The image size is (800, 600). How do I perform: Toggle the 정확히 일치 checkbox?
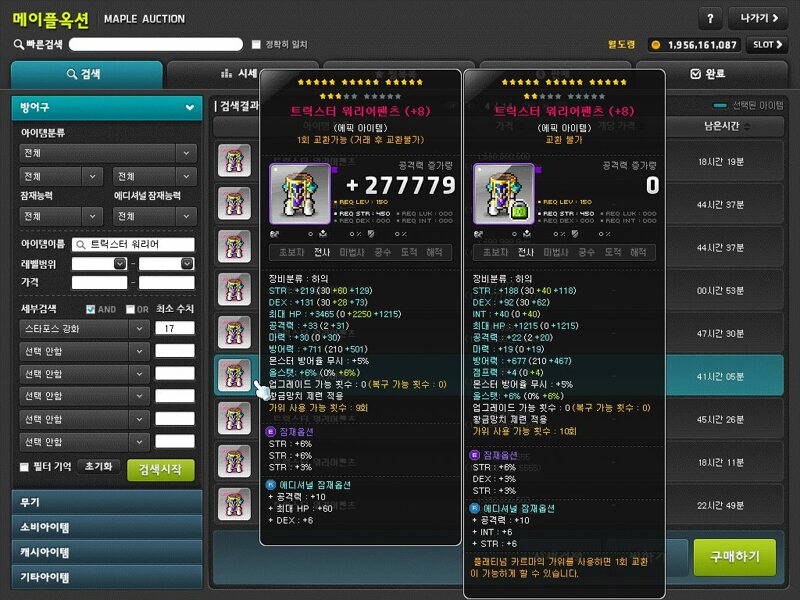click(x=256, y=44)
